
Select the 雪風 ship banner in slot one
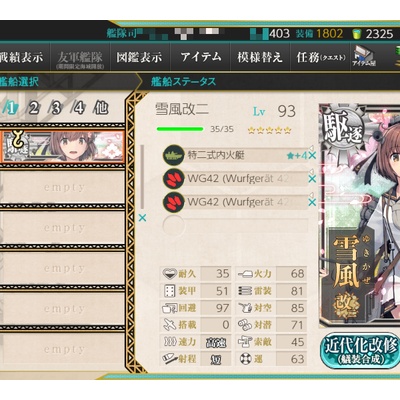[63, 146]
